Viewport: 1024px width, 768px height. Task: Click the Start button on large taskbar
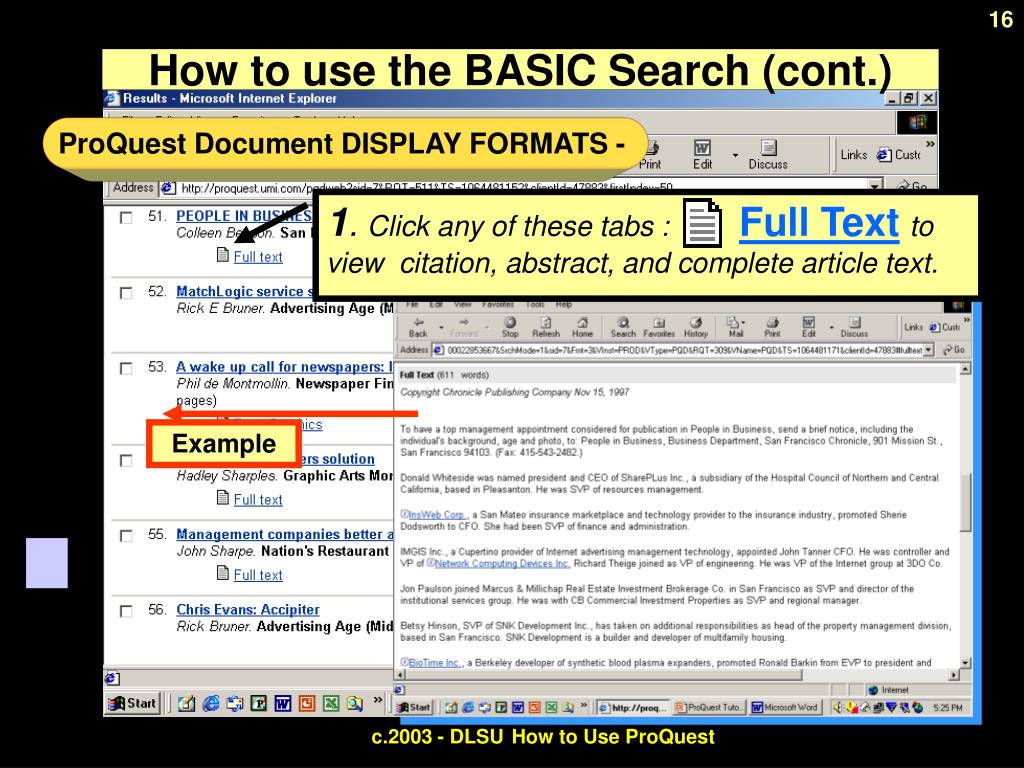click(x=133, y=703)
